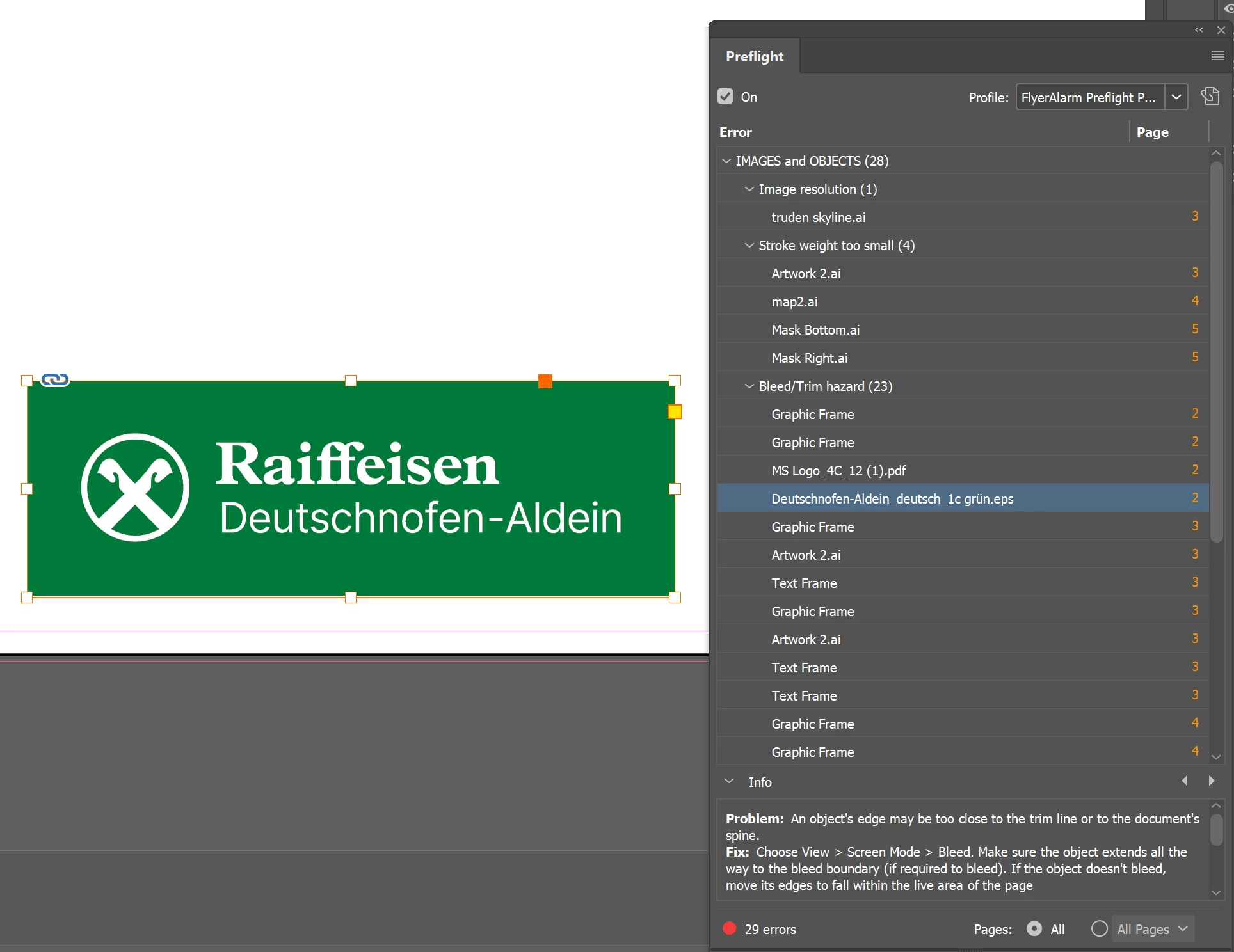Collapse the IMAGES and OBJECTS category
The width and height of the screenshot is (1234, 952).
point(726,161)
